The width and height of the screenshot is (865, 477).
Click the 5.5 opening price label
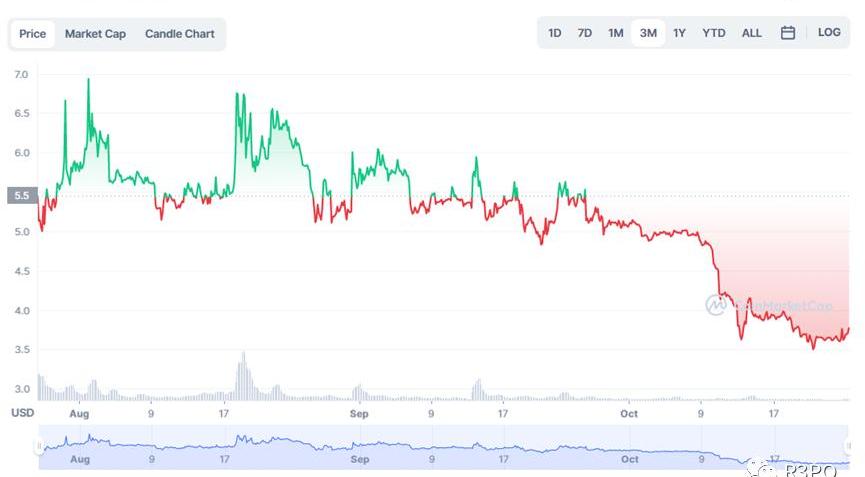tap(22, 195)
